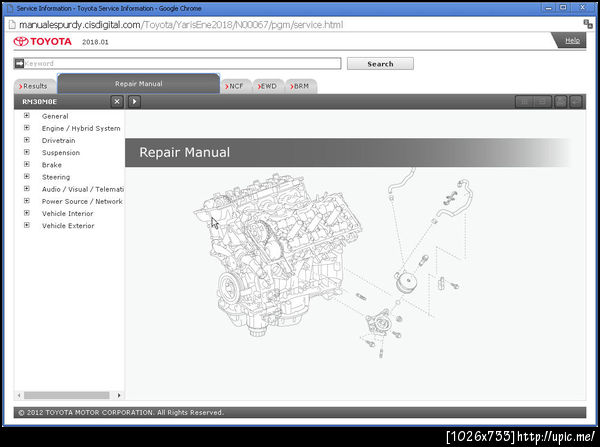Click the arrow icon beside keyword field
The width and height of the screenshot is (600, 447).
(x=19, y=63)
